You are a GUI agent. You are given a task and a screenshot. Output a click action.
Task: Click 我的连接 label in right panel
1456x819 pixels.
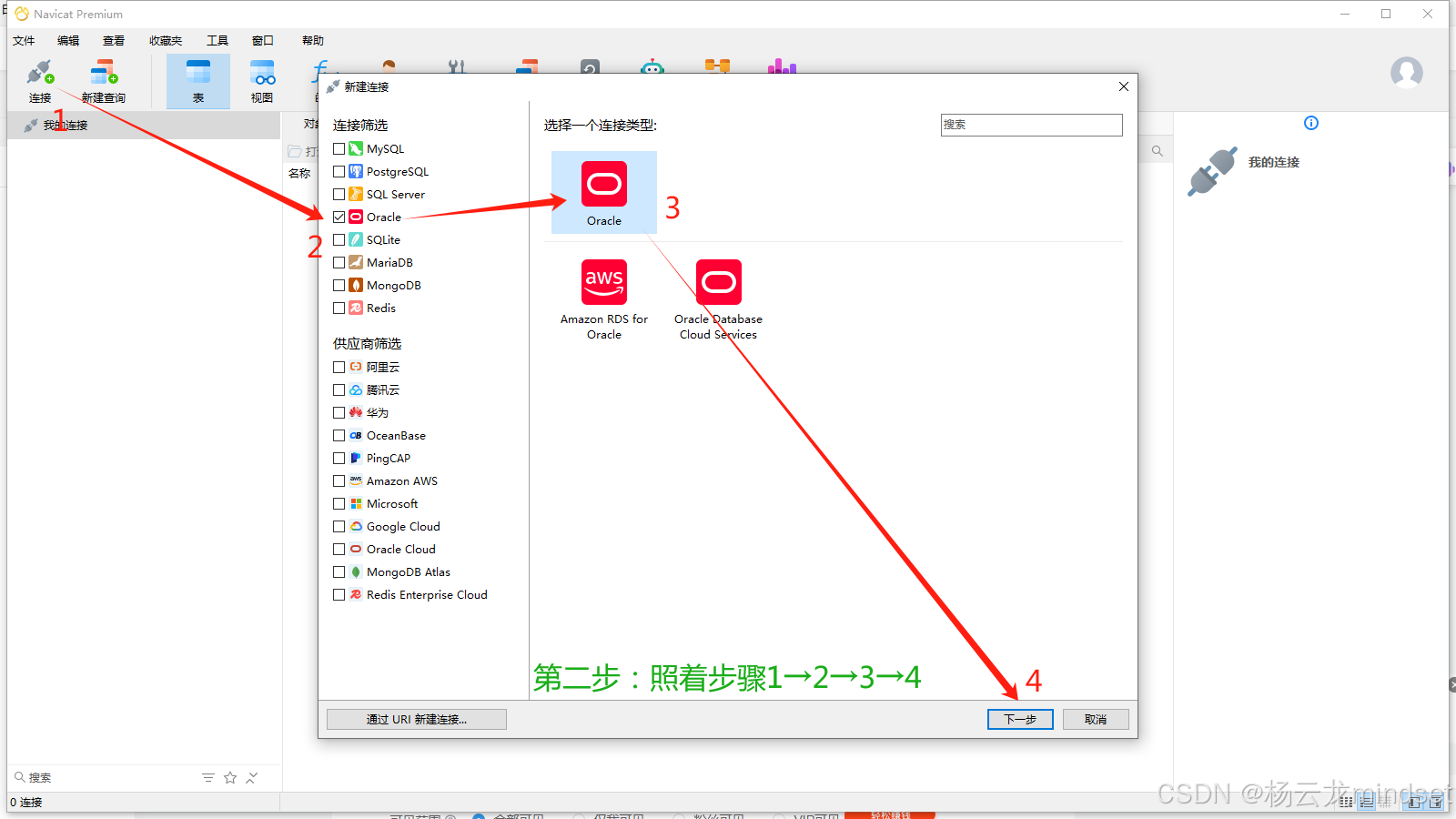[1273, 162]
